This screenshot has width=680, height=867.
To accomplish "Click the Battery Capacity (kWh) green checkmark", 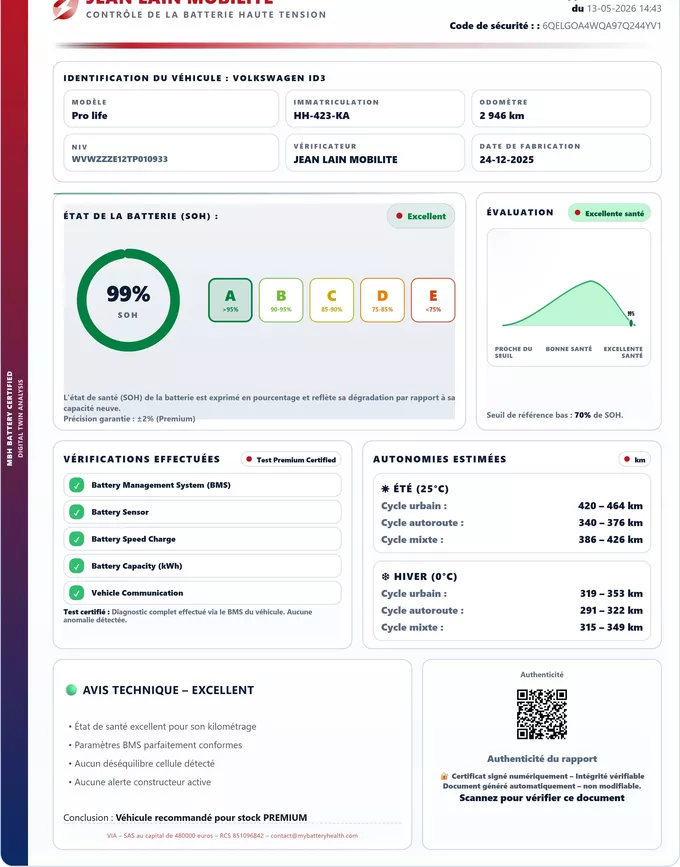I will pyautogui.click(x=77, y=566).
